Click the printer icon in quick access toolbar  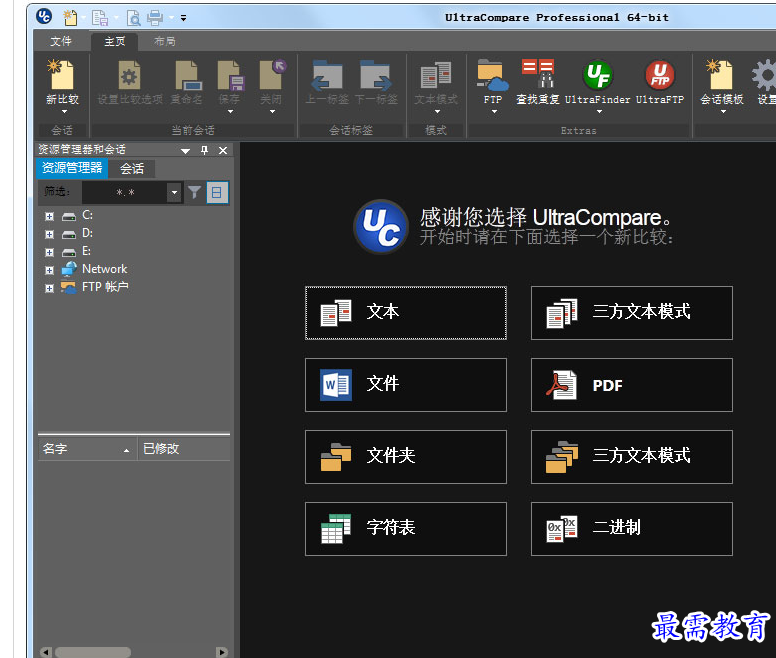tap(155, 18)
